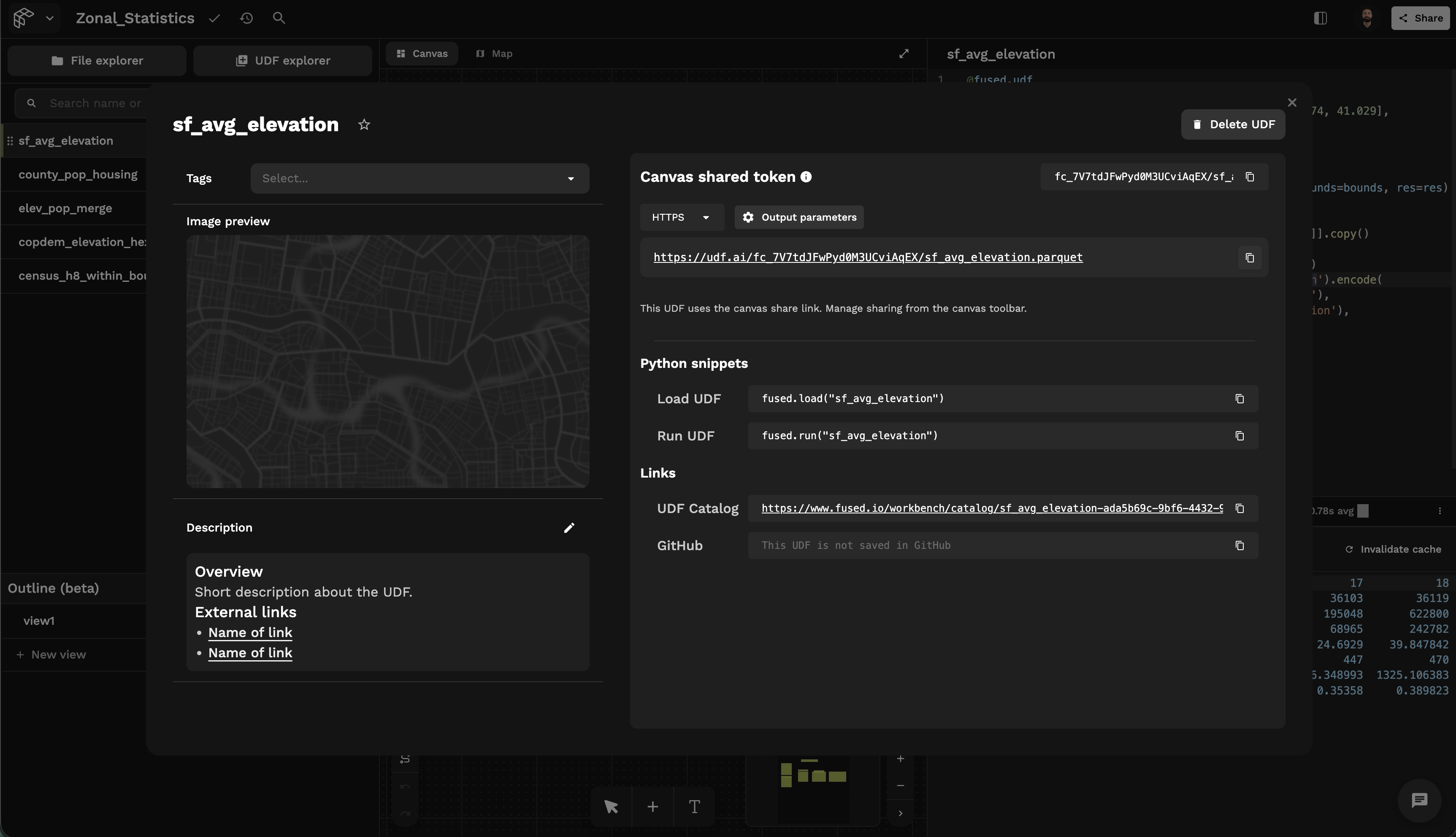The height and width of the screenshot is (837, 1456).
Task: Expand the Fused logo menu chevron
Action: coord(50,19)
